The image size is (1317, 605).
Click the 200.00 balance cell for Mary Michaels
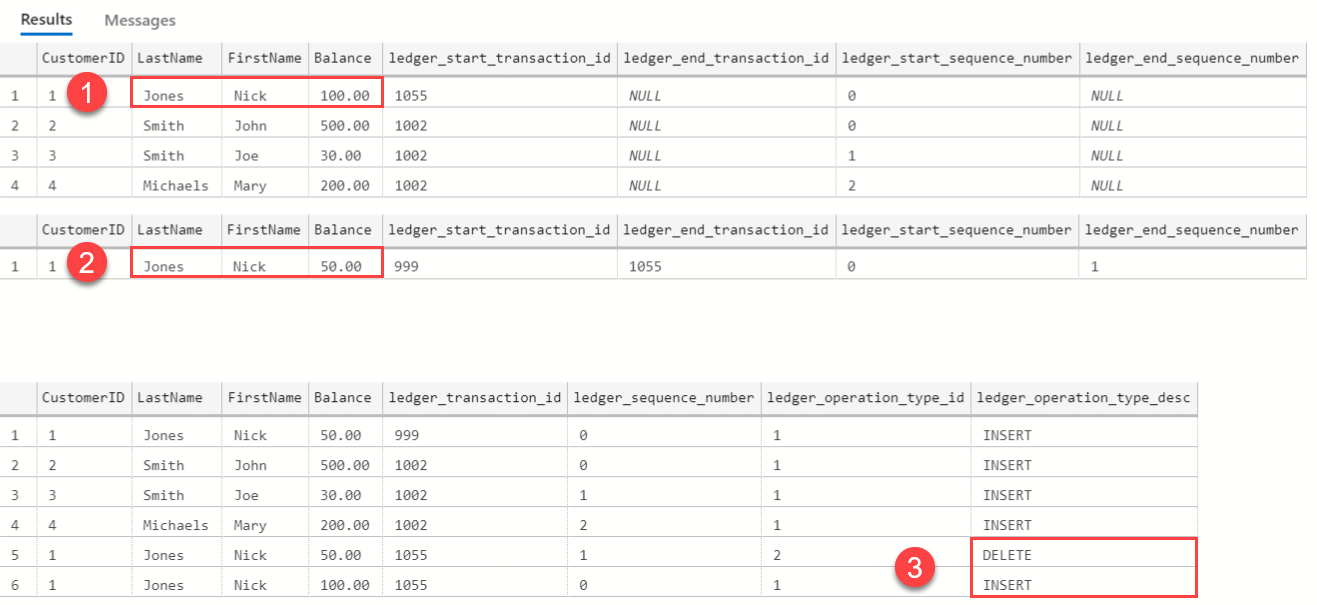click(x=344, y=185)
